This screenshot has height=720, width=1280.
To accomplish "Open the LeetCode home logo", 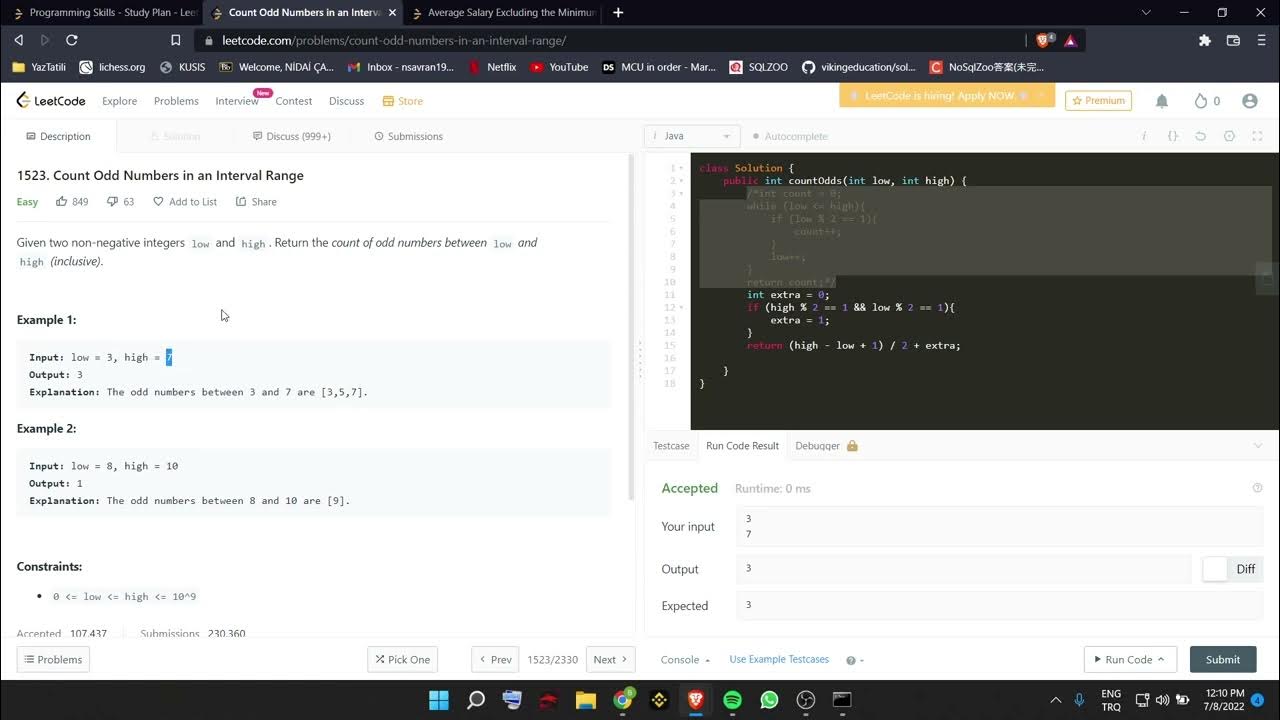I will pos(51,101).
